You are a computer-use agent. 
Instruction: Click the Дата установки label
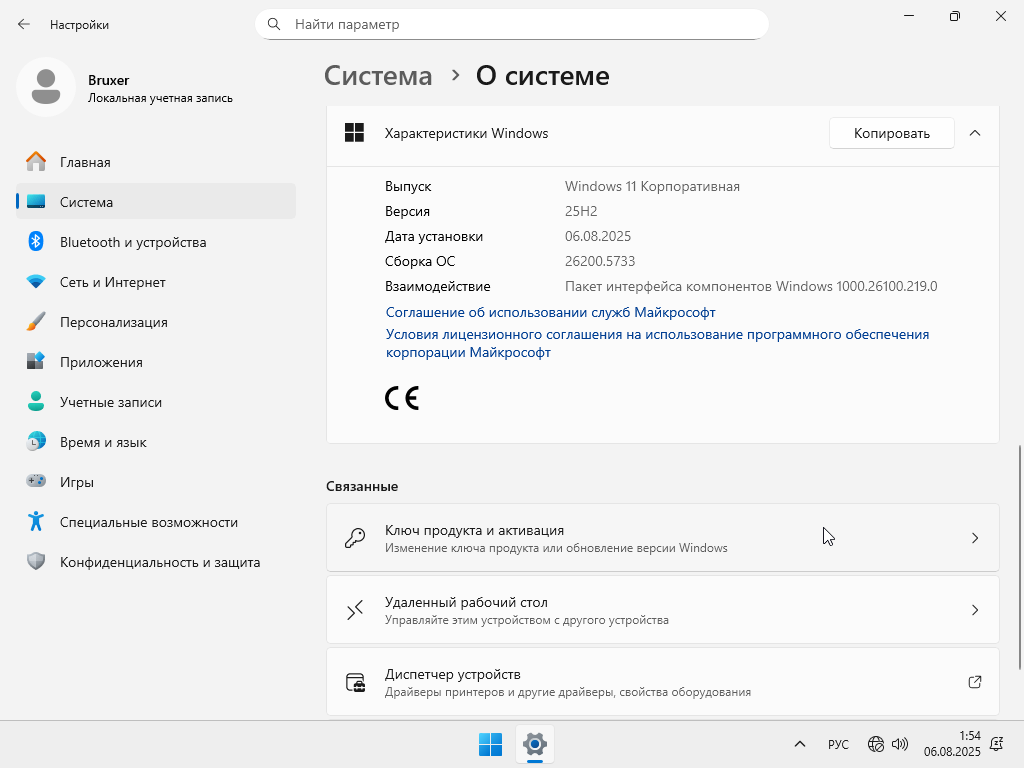pyautogui.click(x=434, y=236)
